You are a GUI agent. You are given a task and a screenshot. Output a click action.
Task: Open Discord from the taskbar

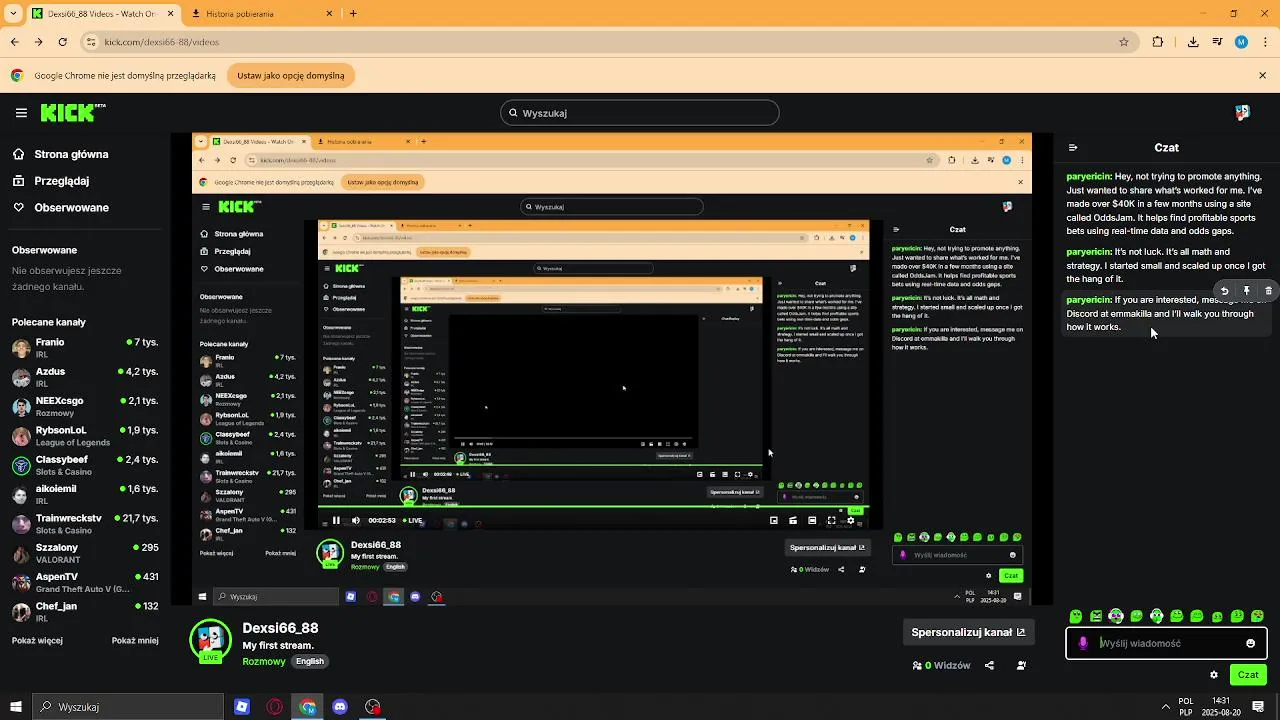tap(340, 707)
